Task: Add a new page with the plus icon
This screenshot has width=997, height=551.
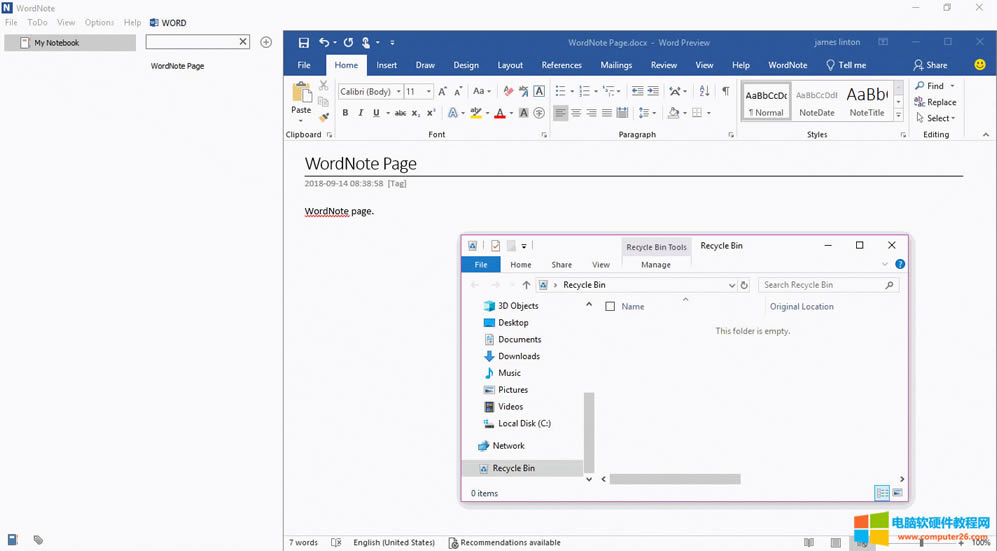Action: coord(266,42)
